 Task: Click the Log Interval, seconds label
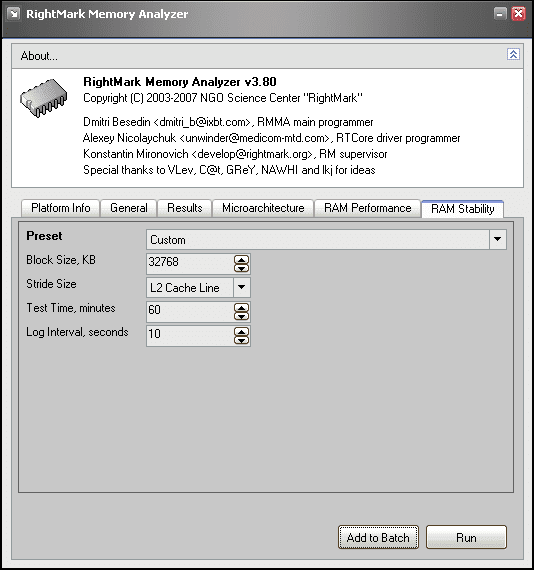77,332
